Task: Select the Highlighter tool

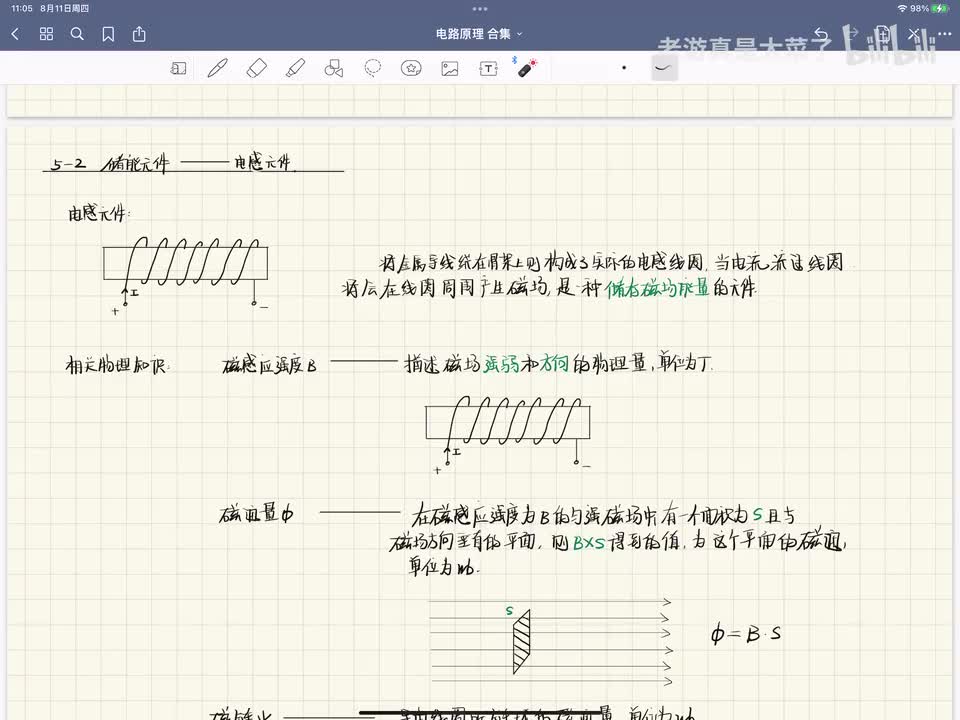Action: tap(295, 68)
